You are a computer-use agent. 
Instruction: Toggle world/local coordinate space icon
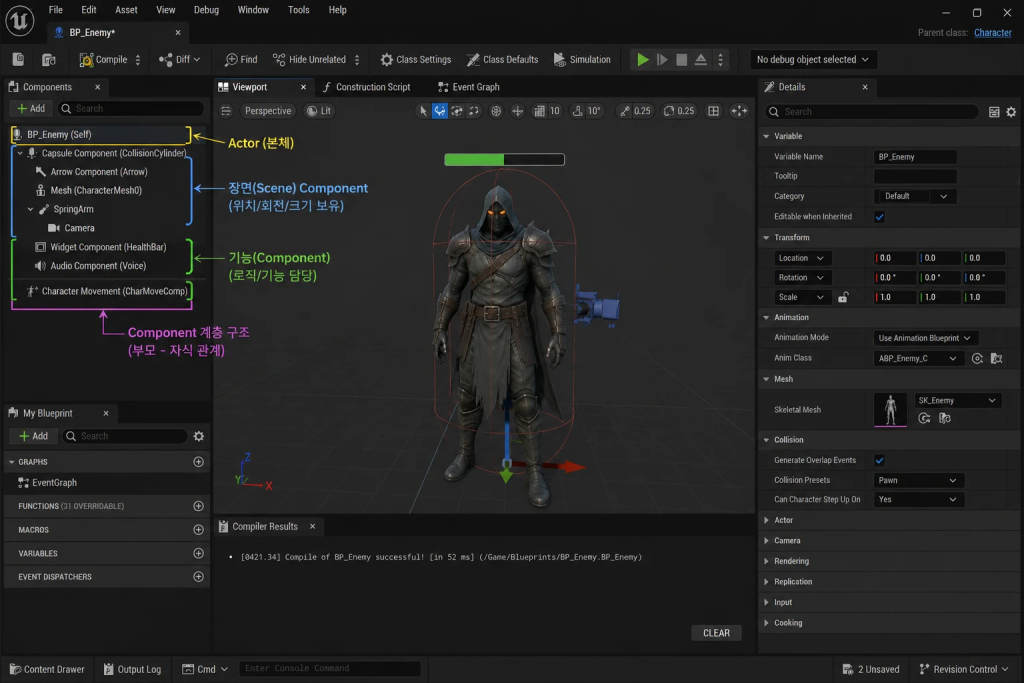coord(496,111)
